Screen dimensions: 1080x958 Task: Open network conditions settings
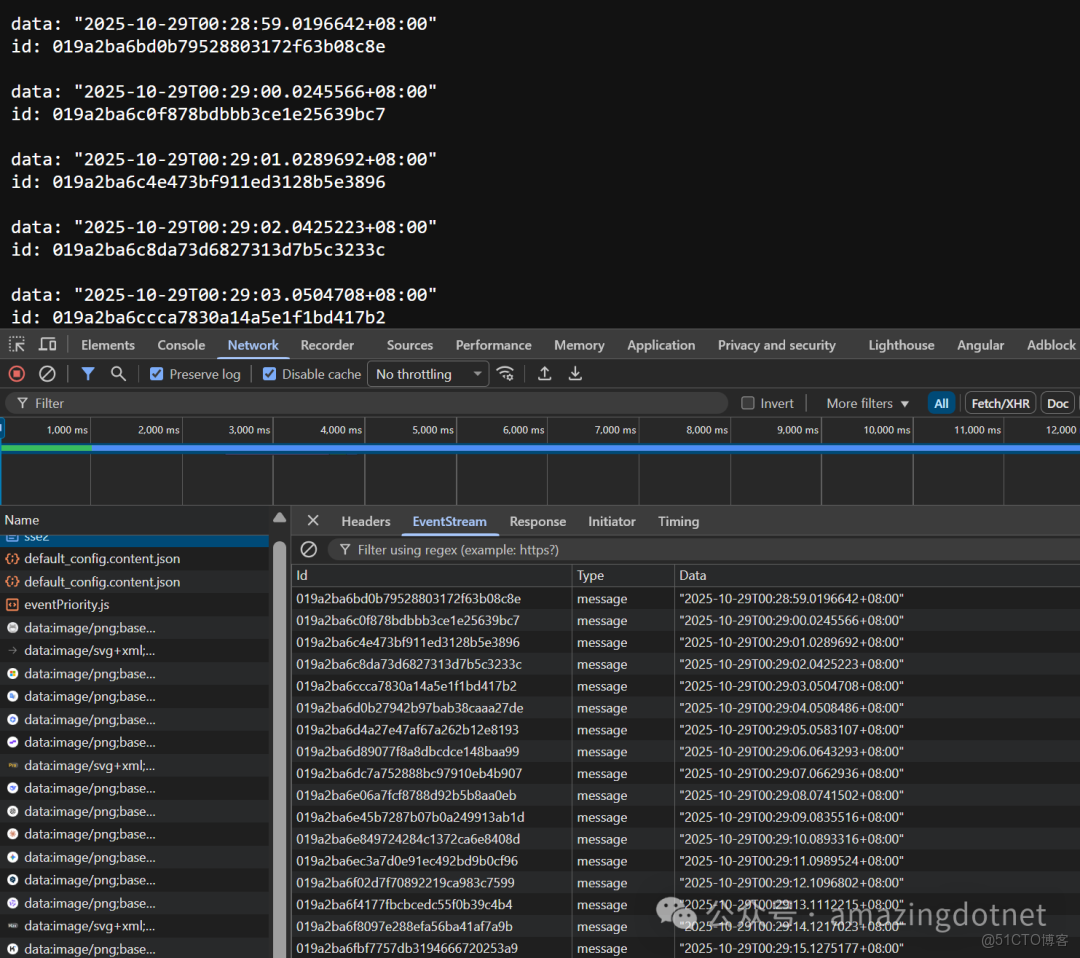point(506,373)
